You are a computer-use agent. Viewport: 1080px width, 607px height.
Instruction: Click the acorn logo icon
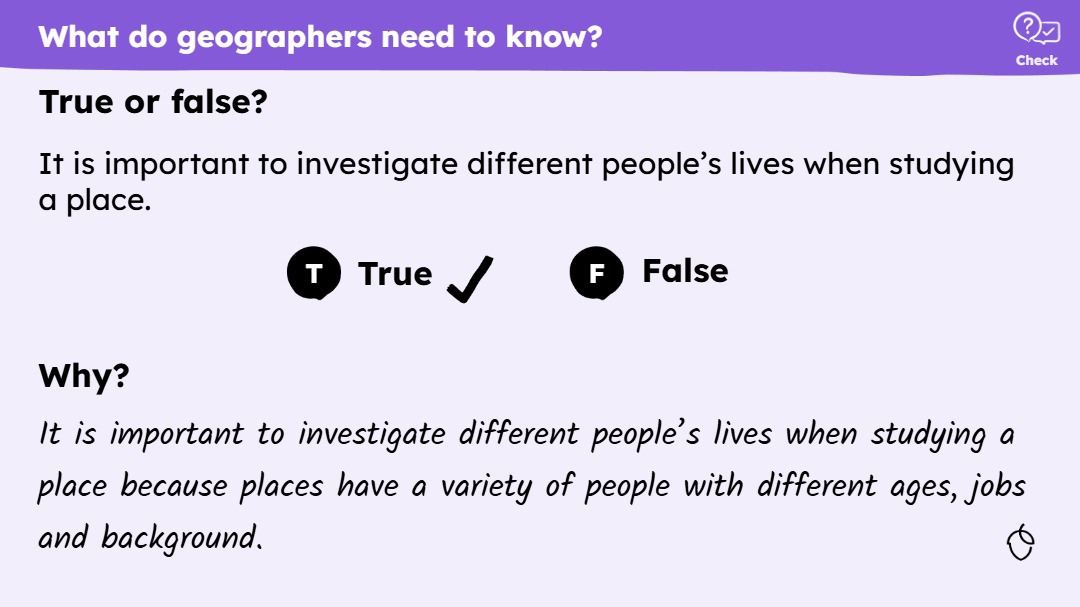coord(1020,543)
